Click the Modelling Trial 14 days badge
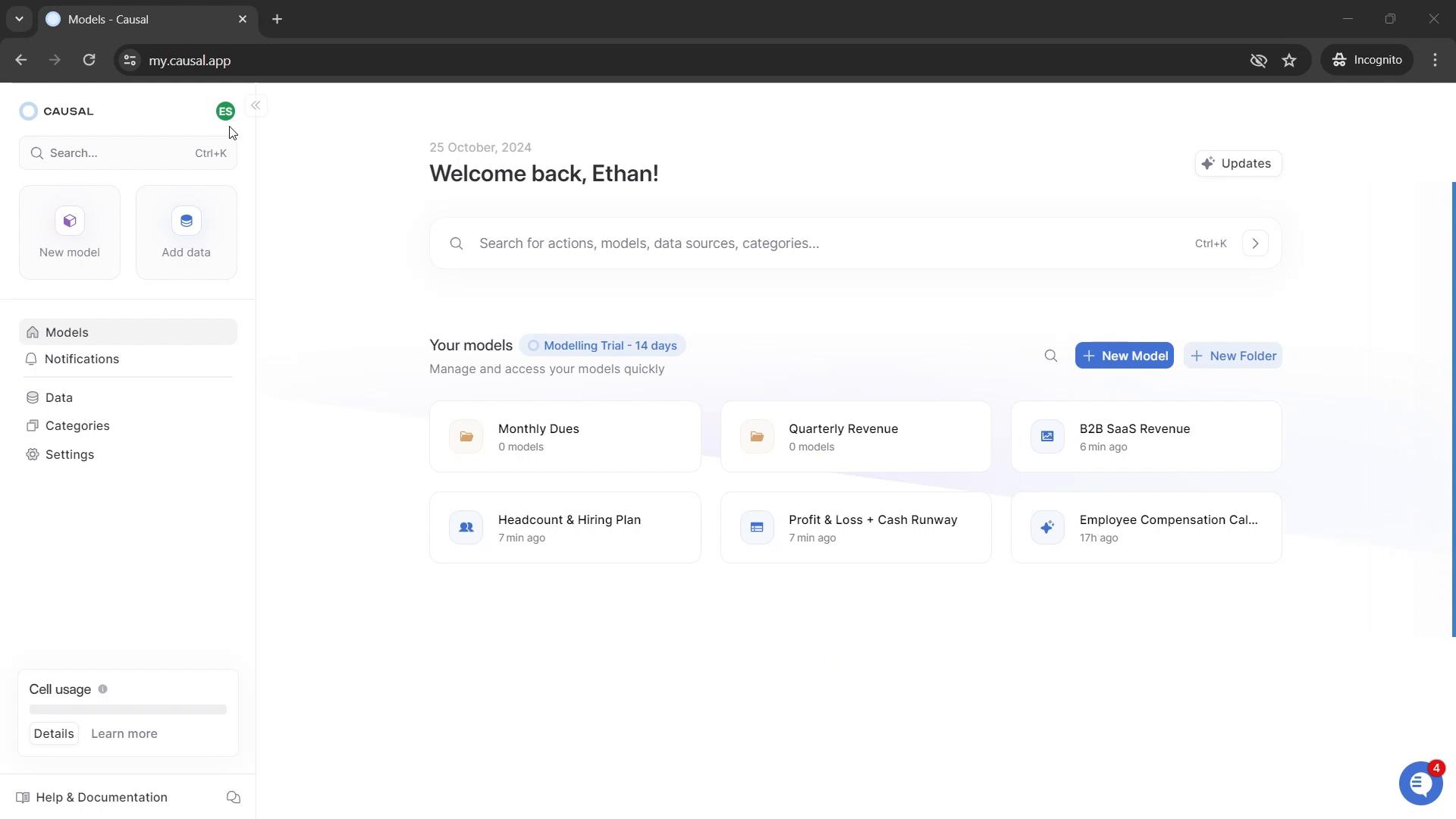Screen dimensions: 1456x819 point(604,345)
